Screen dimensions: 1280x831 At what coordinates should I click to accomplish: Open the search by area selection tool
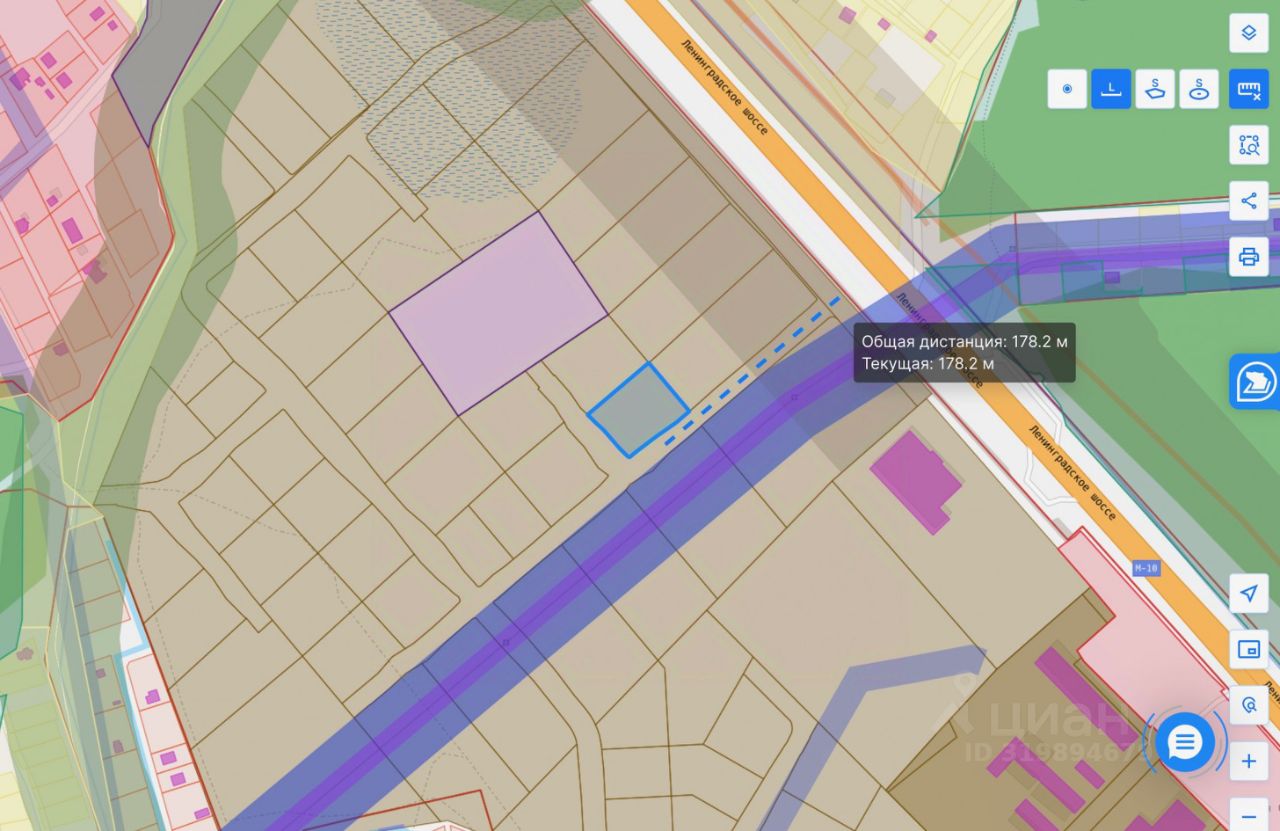(1248, 145)
